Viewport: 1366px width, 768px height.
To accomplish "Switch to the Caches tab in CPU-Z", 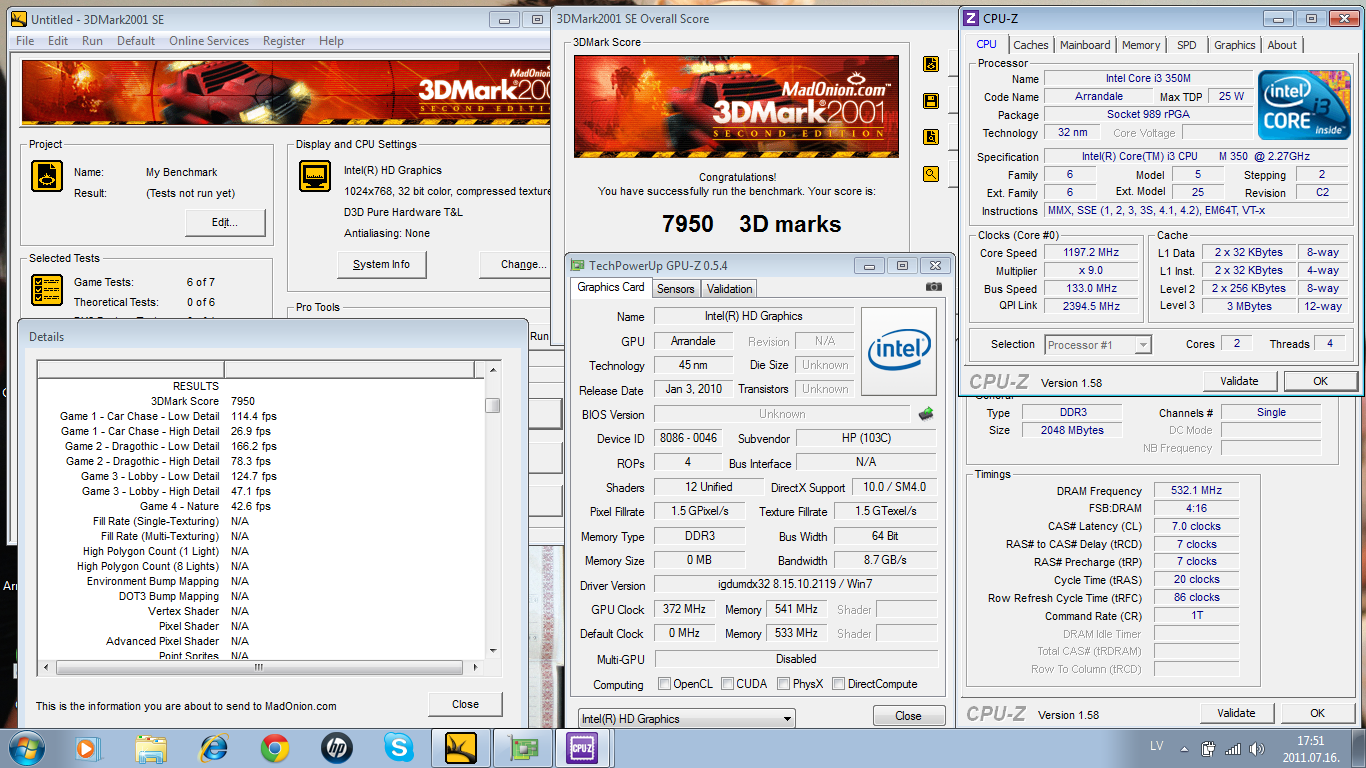I will (1031, 45).
